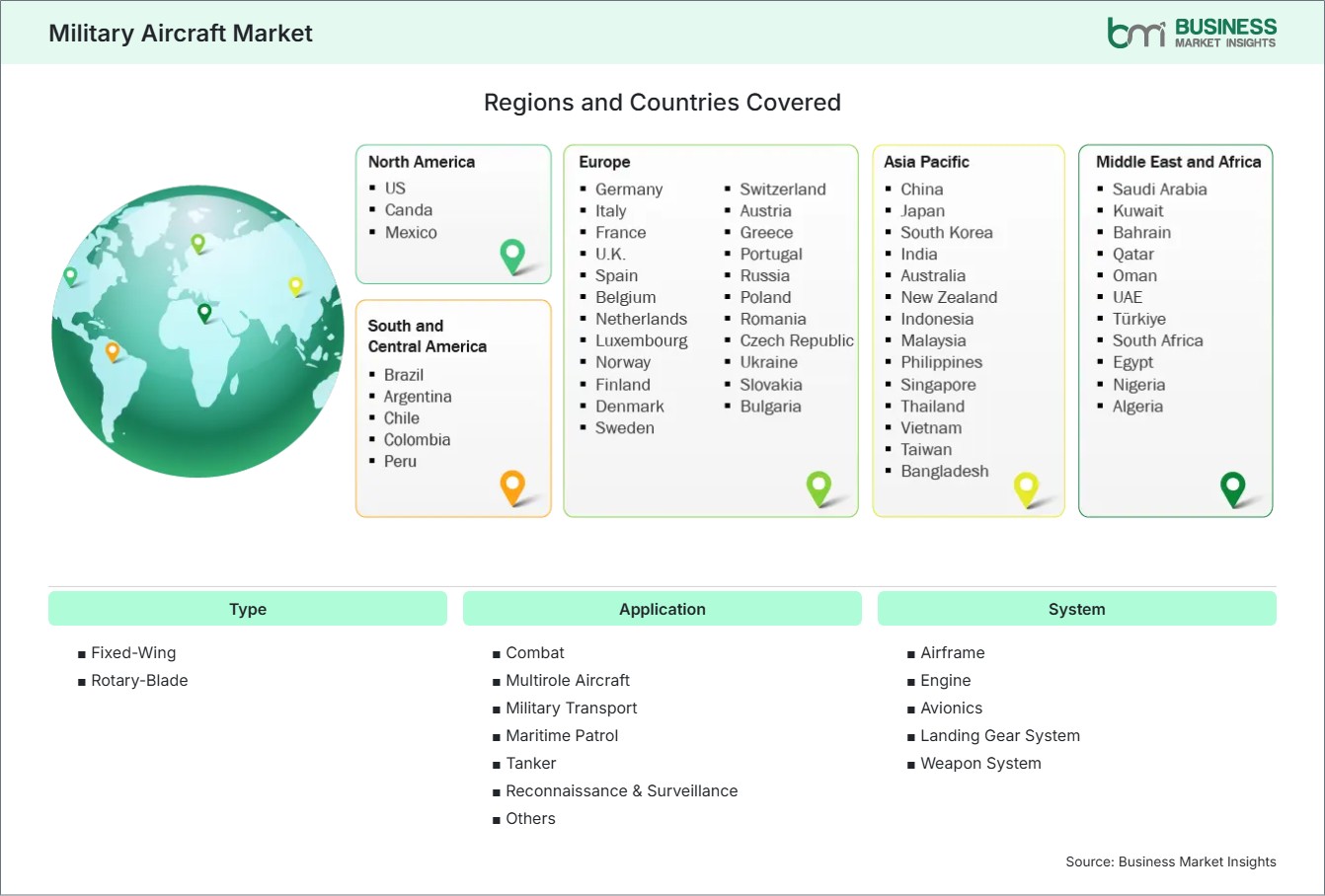Click Netherlands in the Europe list
Viewport: 1325px width, 896px height.
(x=641, y=320)
